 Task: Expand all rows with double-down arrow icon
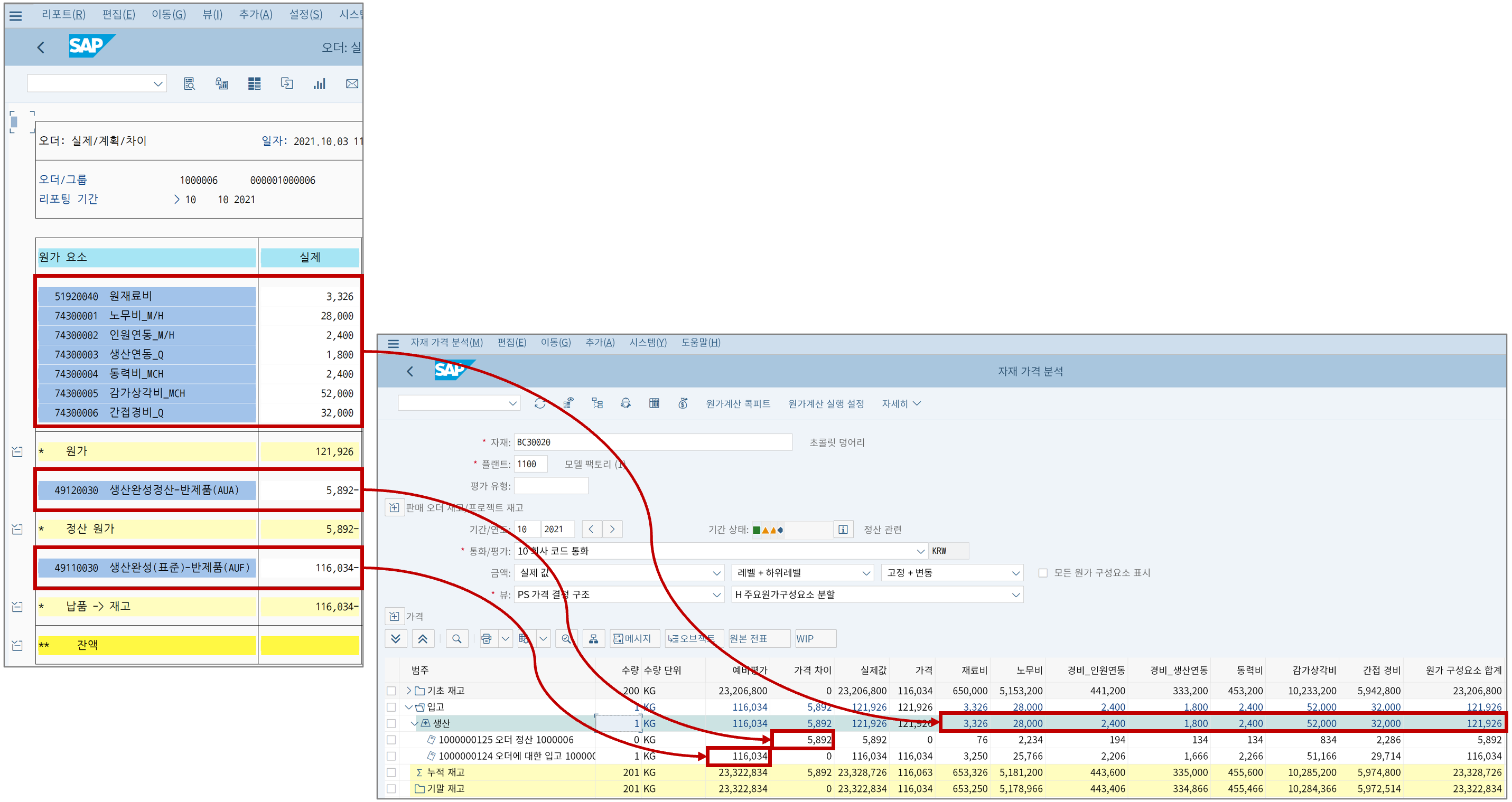(x=396, y=638)
